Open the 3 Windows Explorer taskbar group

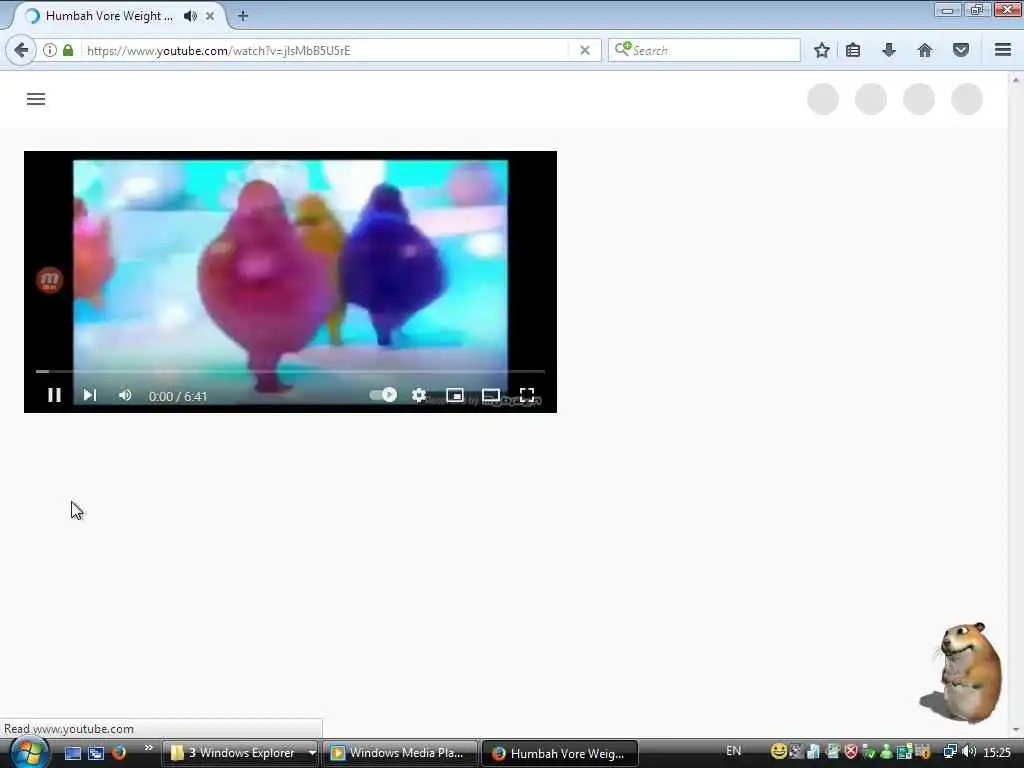pyautogui.click(x=235, y=753)
